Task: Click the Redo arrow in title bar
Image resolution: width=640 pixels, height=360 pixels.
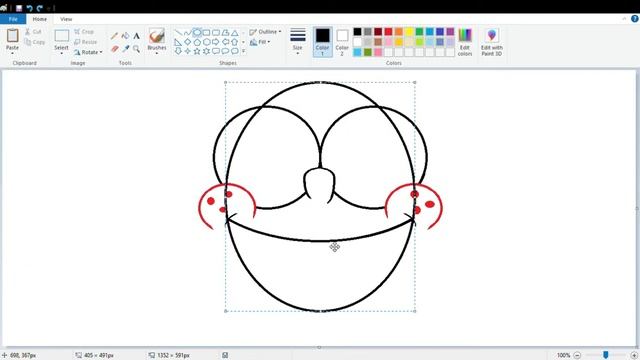Action: 40,8
